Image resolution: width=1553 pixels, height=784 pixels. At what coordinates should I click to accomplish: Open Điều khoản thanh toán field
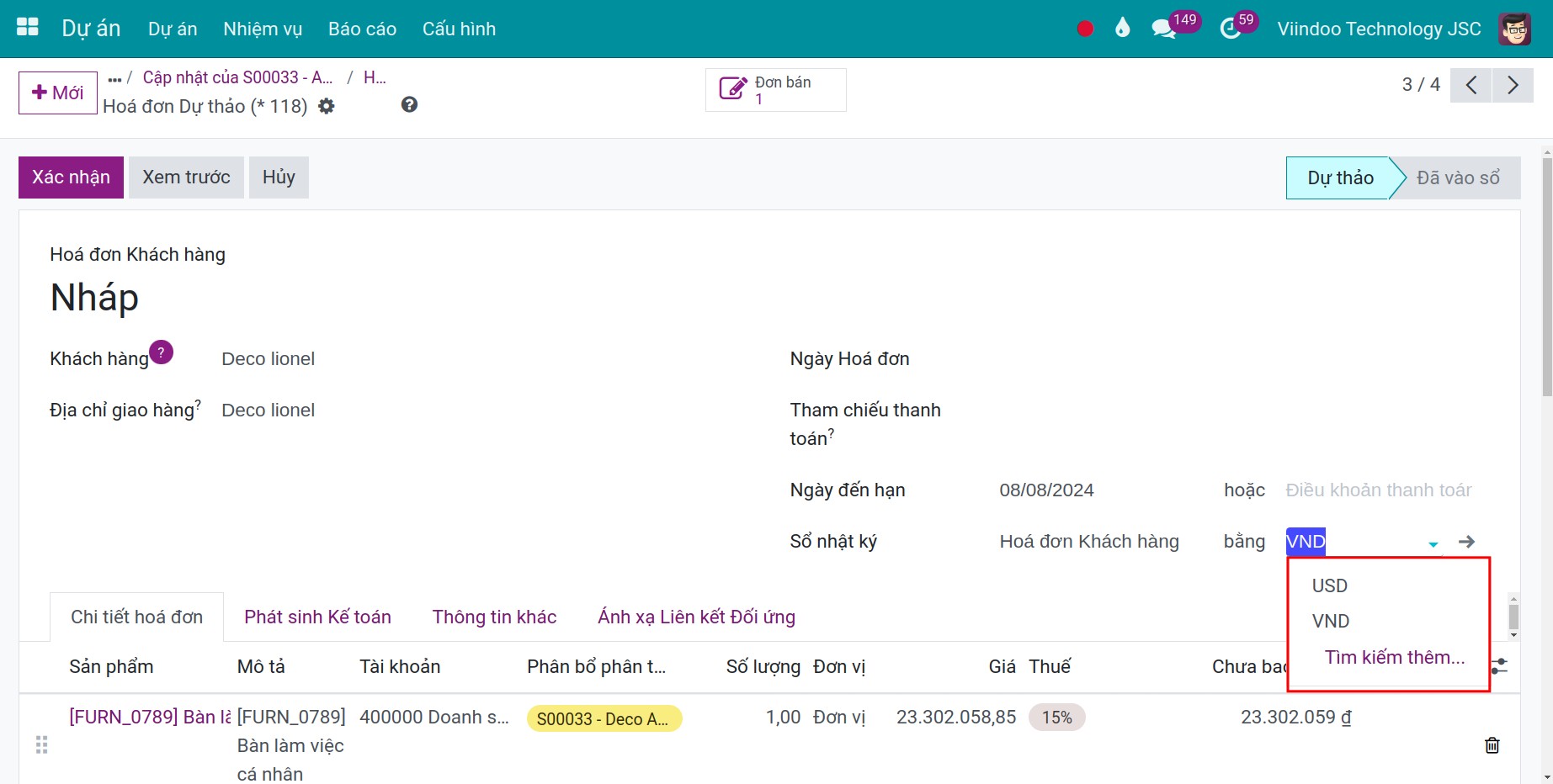click(x=1379, y=490)
